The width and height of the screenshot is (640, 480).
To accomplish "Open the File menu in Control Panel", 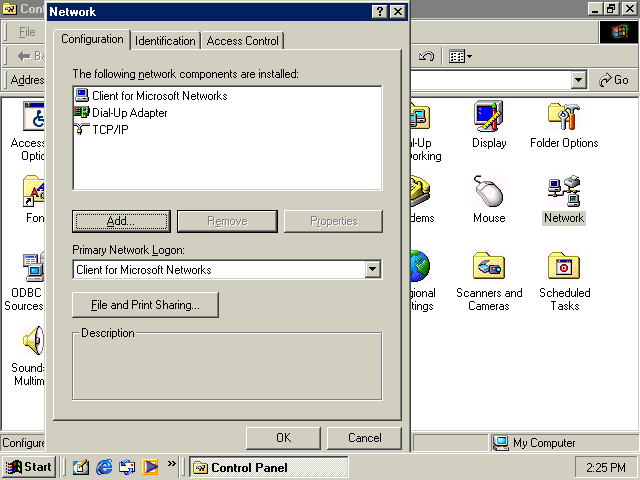I will [27, 32].
